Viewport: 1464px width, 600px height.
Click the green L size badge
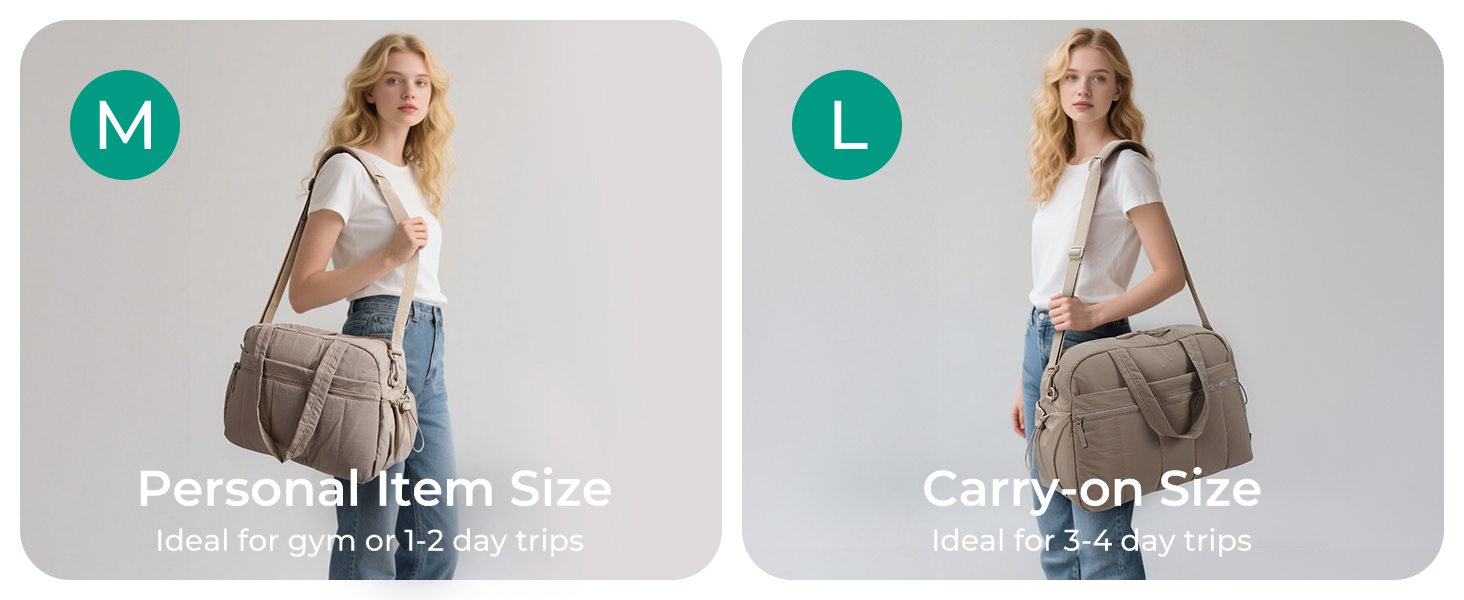[847, 125]
